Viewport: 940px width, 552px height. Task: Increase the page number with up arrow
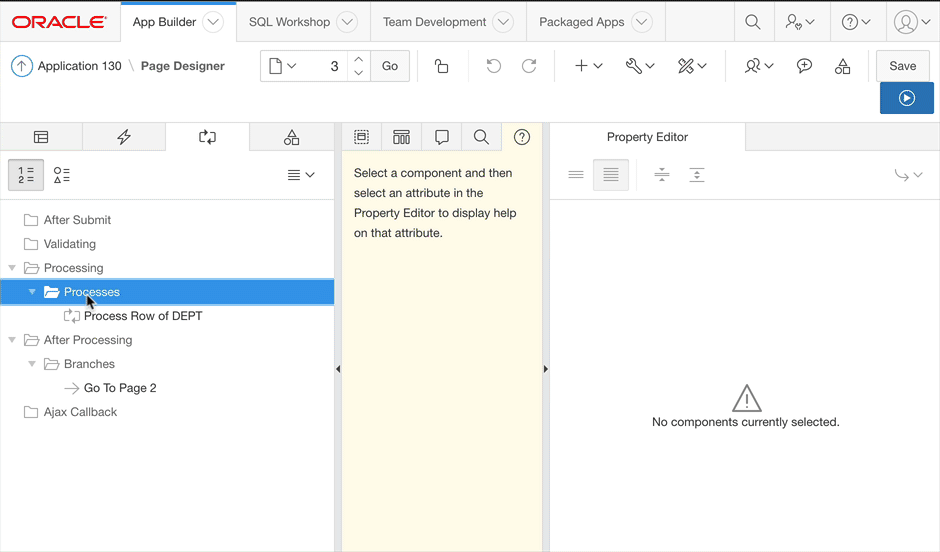click(x=358, y=59)
